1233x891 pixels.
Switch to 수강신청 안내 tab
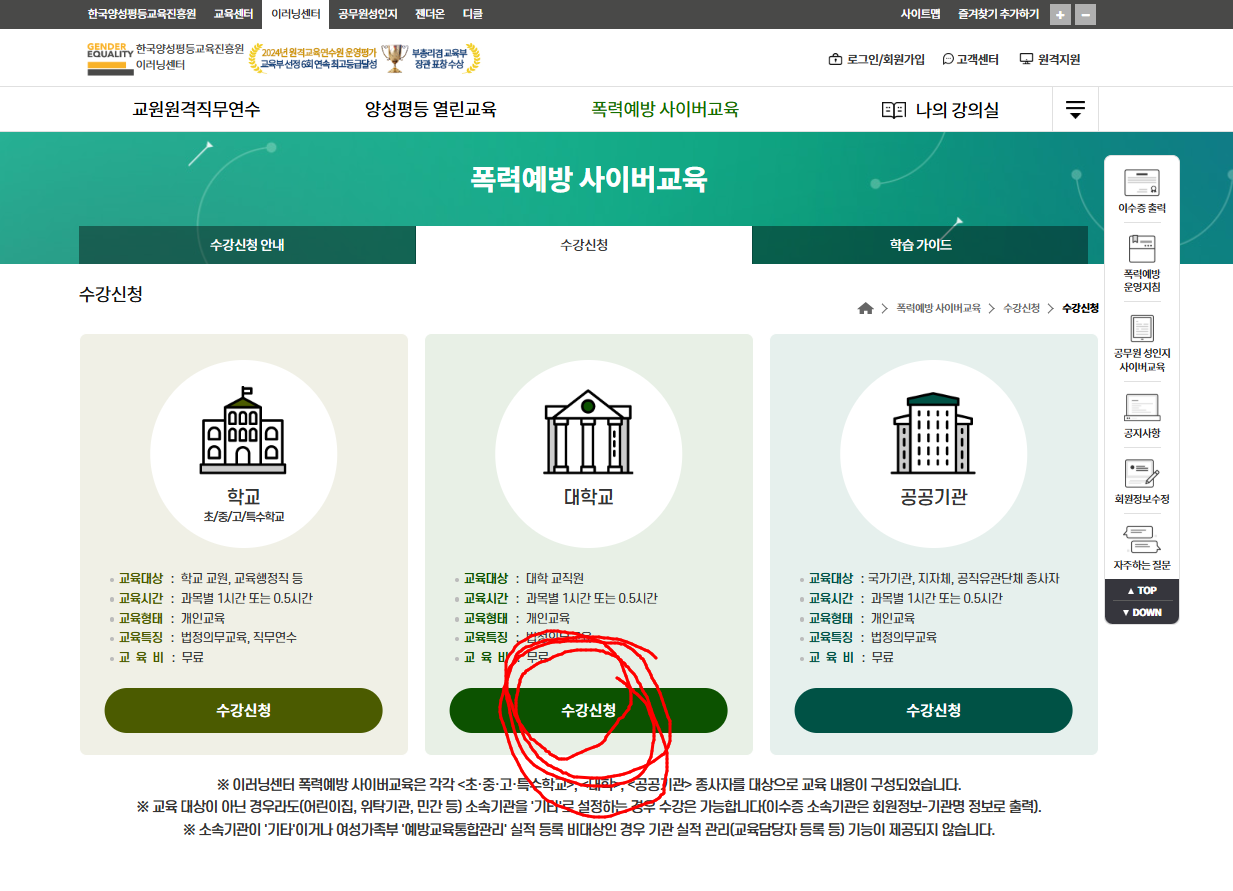[x=247, y=245]
